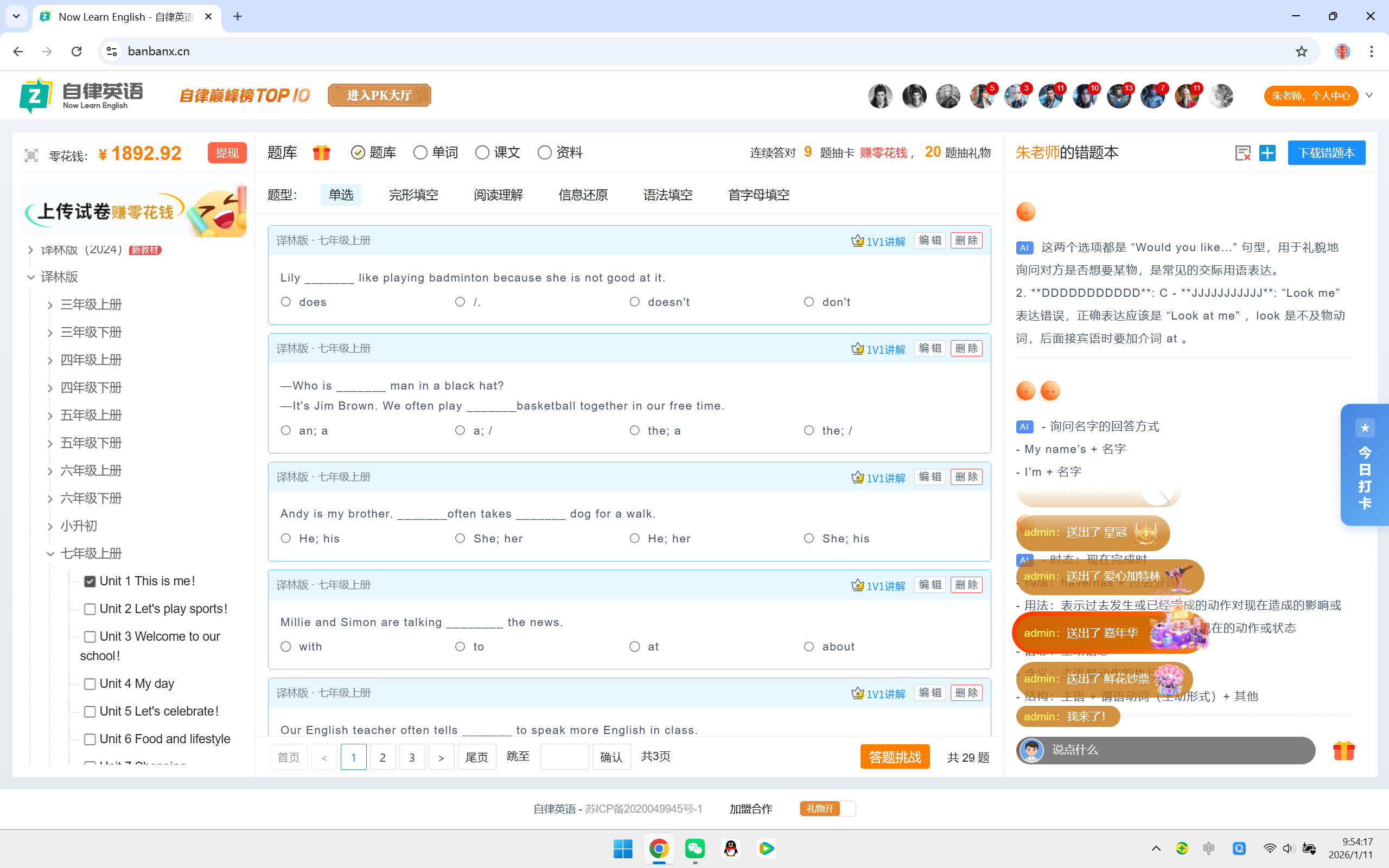
Task: Open WeChat from the taskbar
Action: coord(695,848)
